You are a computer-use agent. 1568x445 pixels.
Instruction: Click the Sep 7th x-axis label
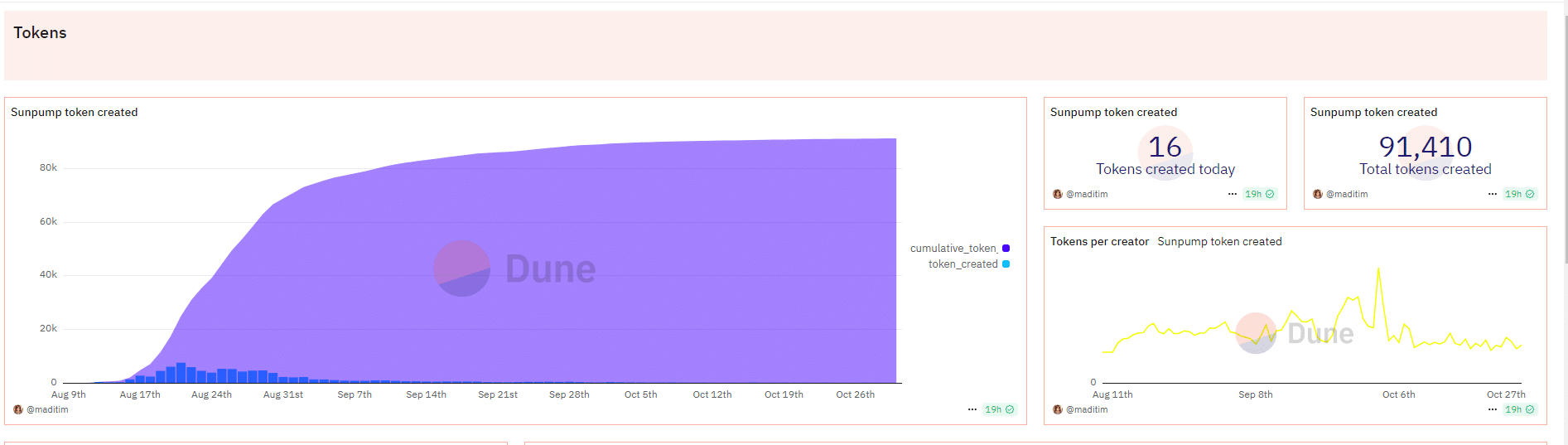[x=355, y=394]
